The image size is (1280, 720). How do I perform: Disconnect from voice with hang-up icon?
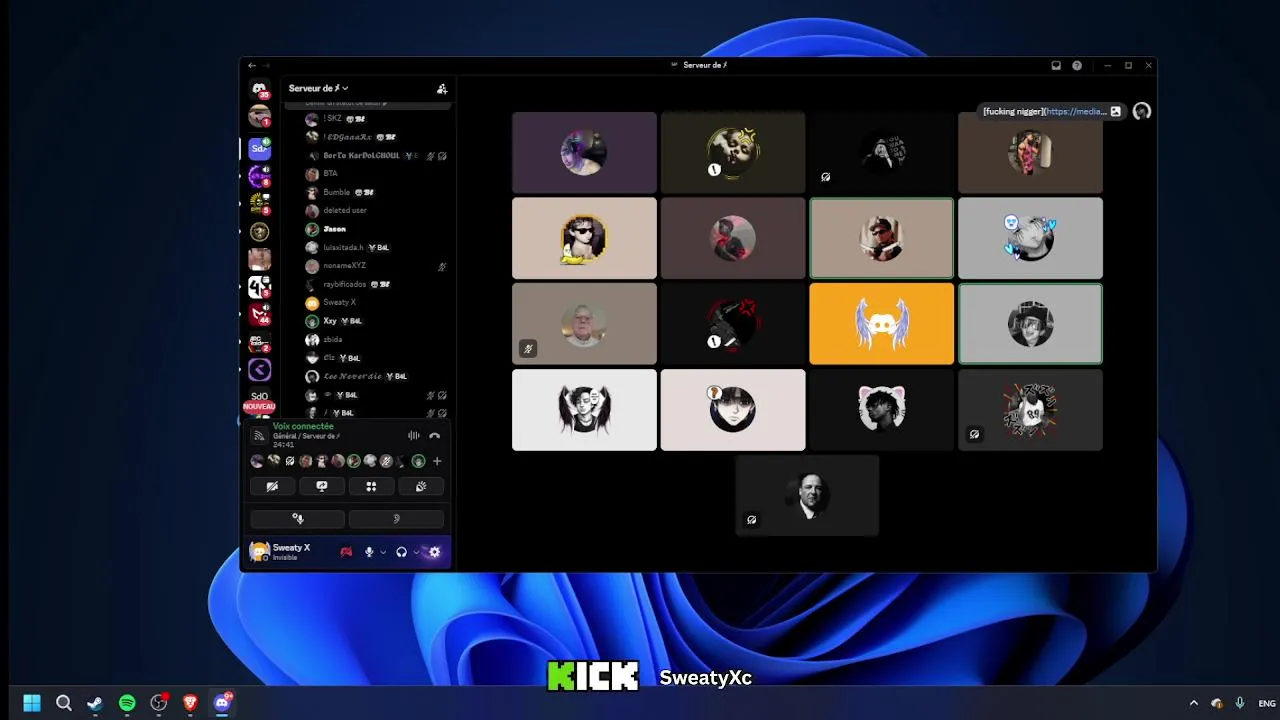tap(434, 436)
